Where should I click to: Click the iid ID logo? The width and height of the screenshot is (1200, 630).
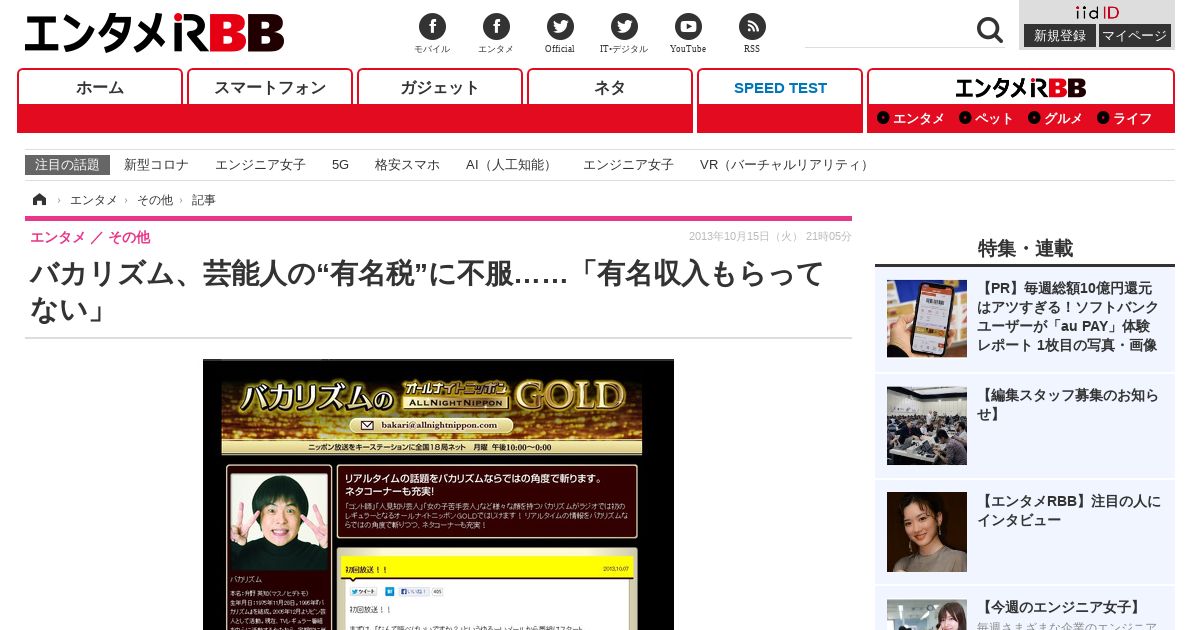click(x=1097, y=12)
